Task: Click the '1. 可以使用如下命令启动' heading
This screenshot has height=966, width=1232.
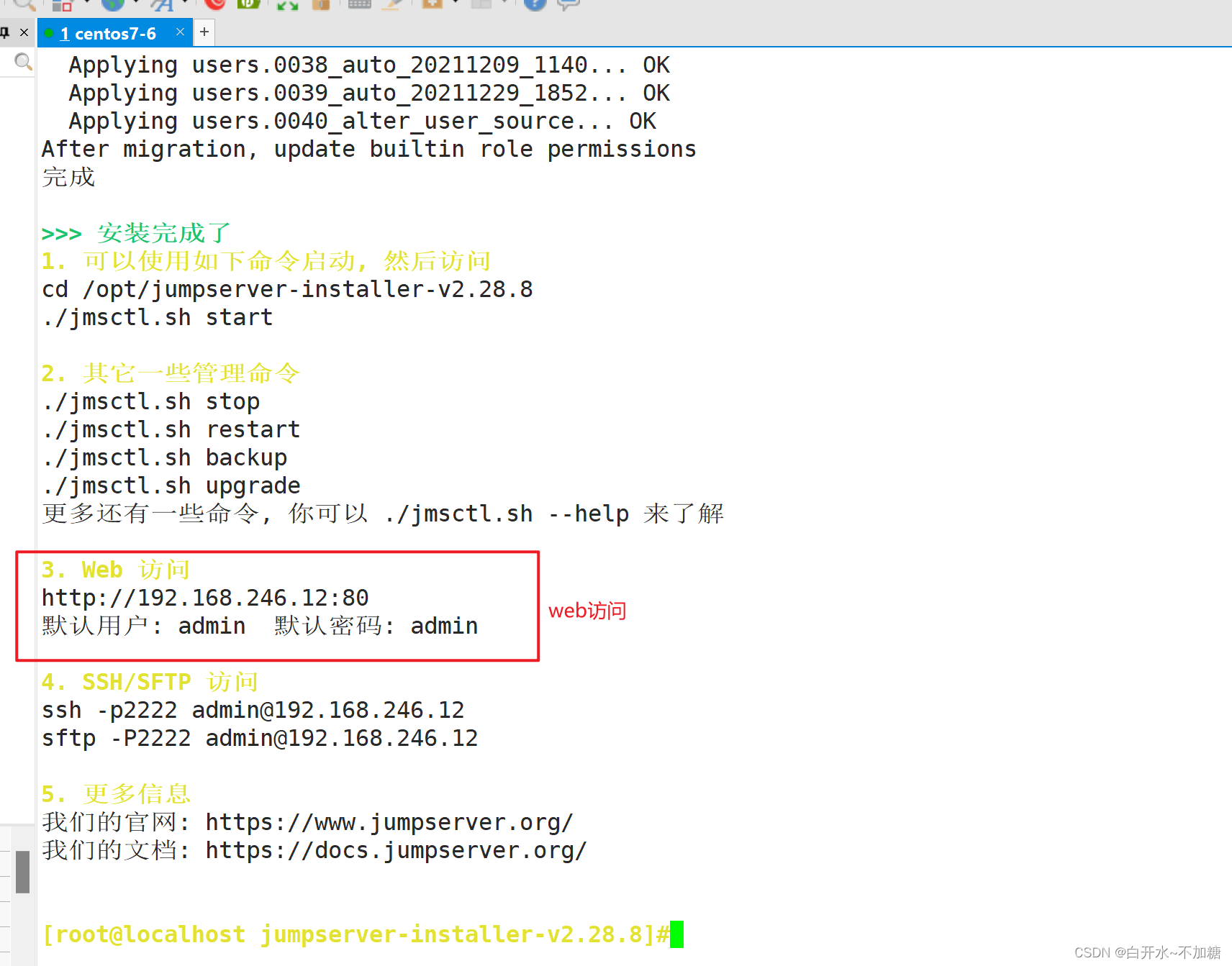Action: (266, 261)
